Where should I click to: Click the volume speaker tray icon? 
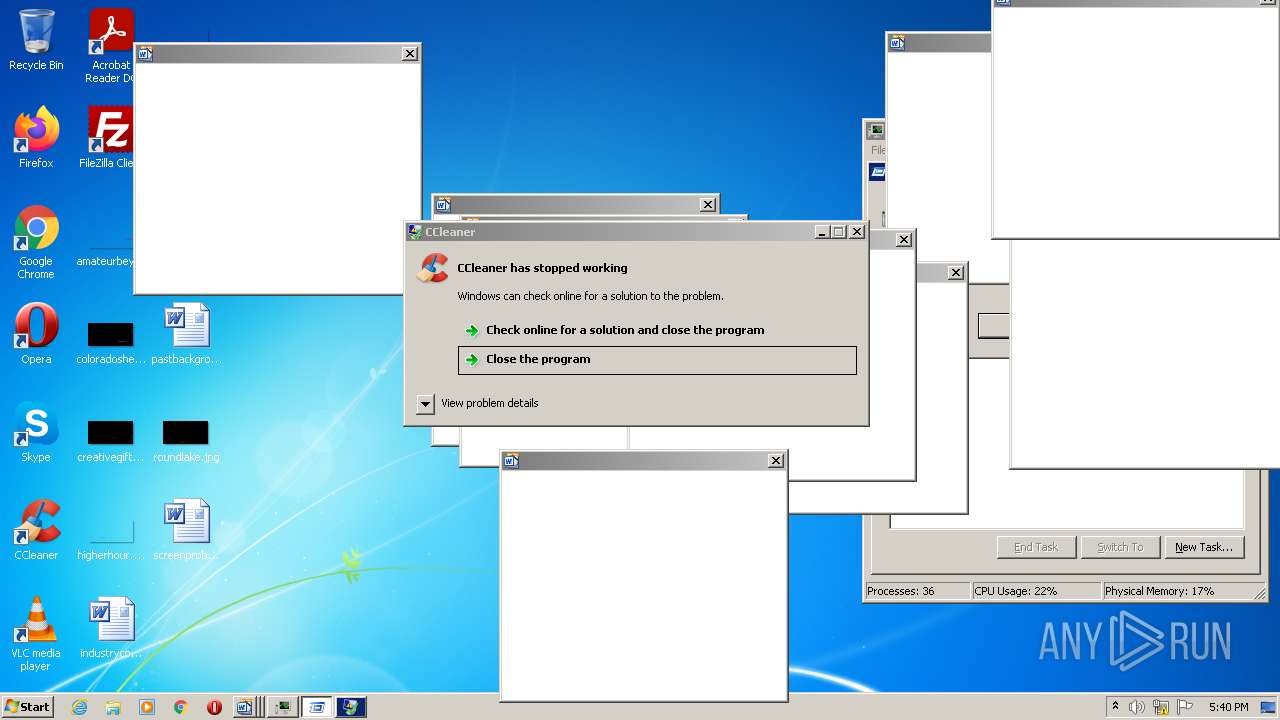(x=1137, y=707)
